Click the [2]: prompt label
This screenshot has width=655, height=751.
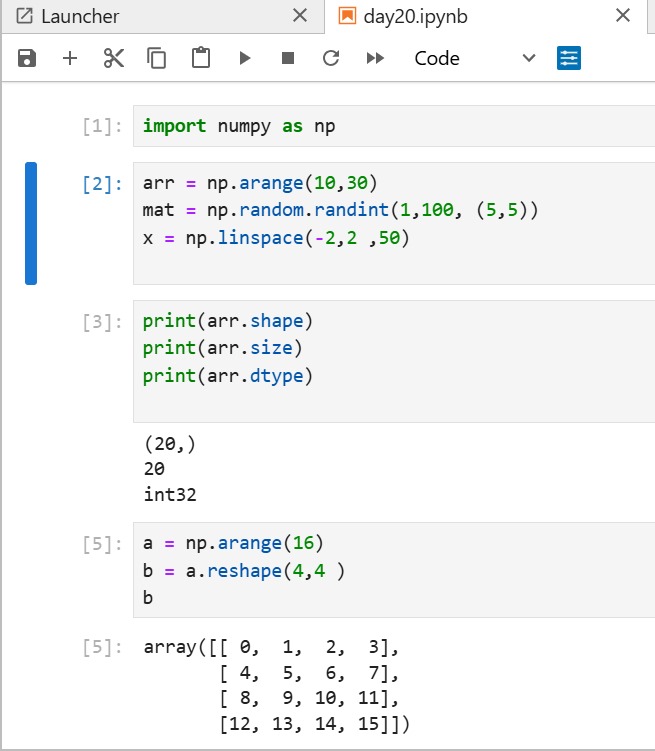[x=102, y=184]
